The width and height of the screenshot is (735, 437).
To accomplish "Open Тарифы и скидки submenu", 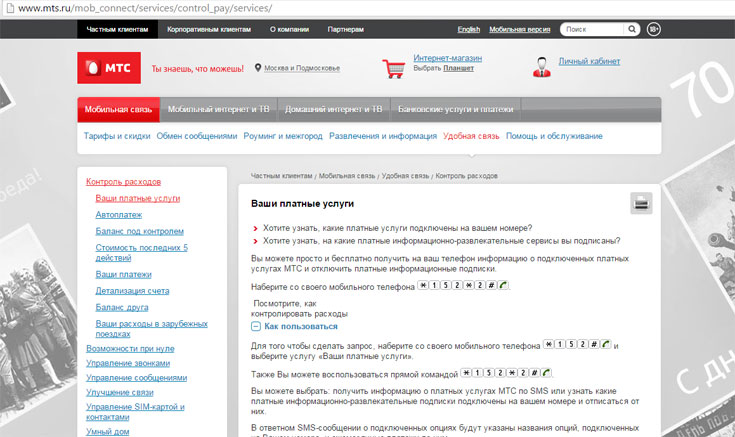I will [x=117, y=136].
